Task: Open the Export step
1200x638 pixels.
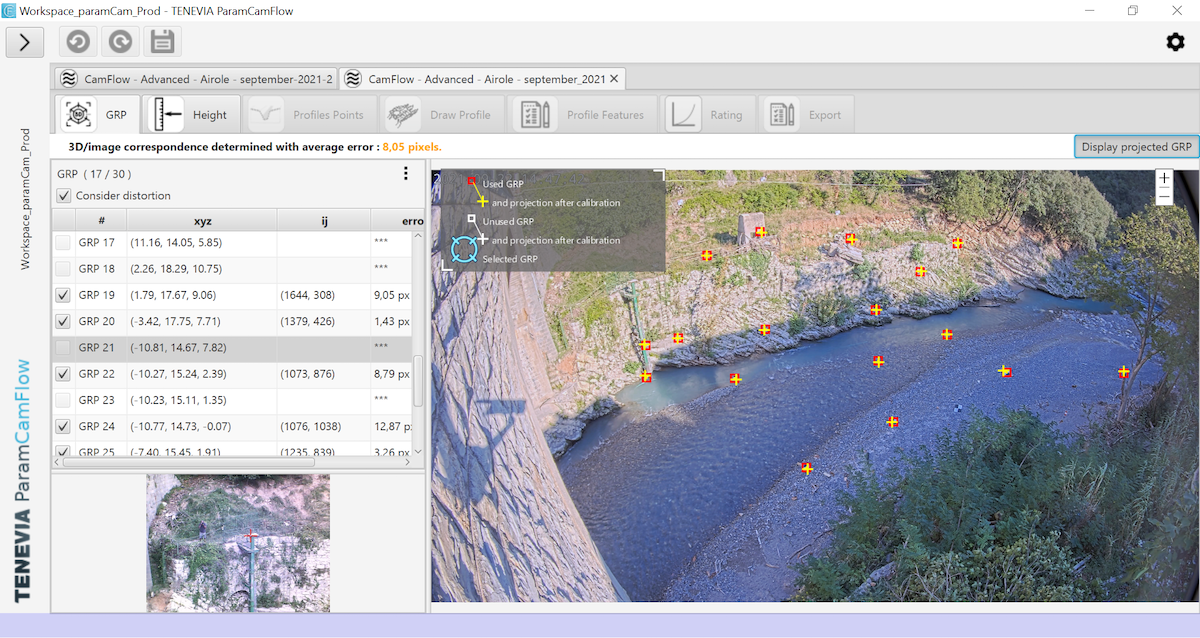Action: 807,115
